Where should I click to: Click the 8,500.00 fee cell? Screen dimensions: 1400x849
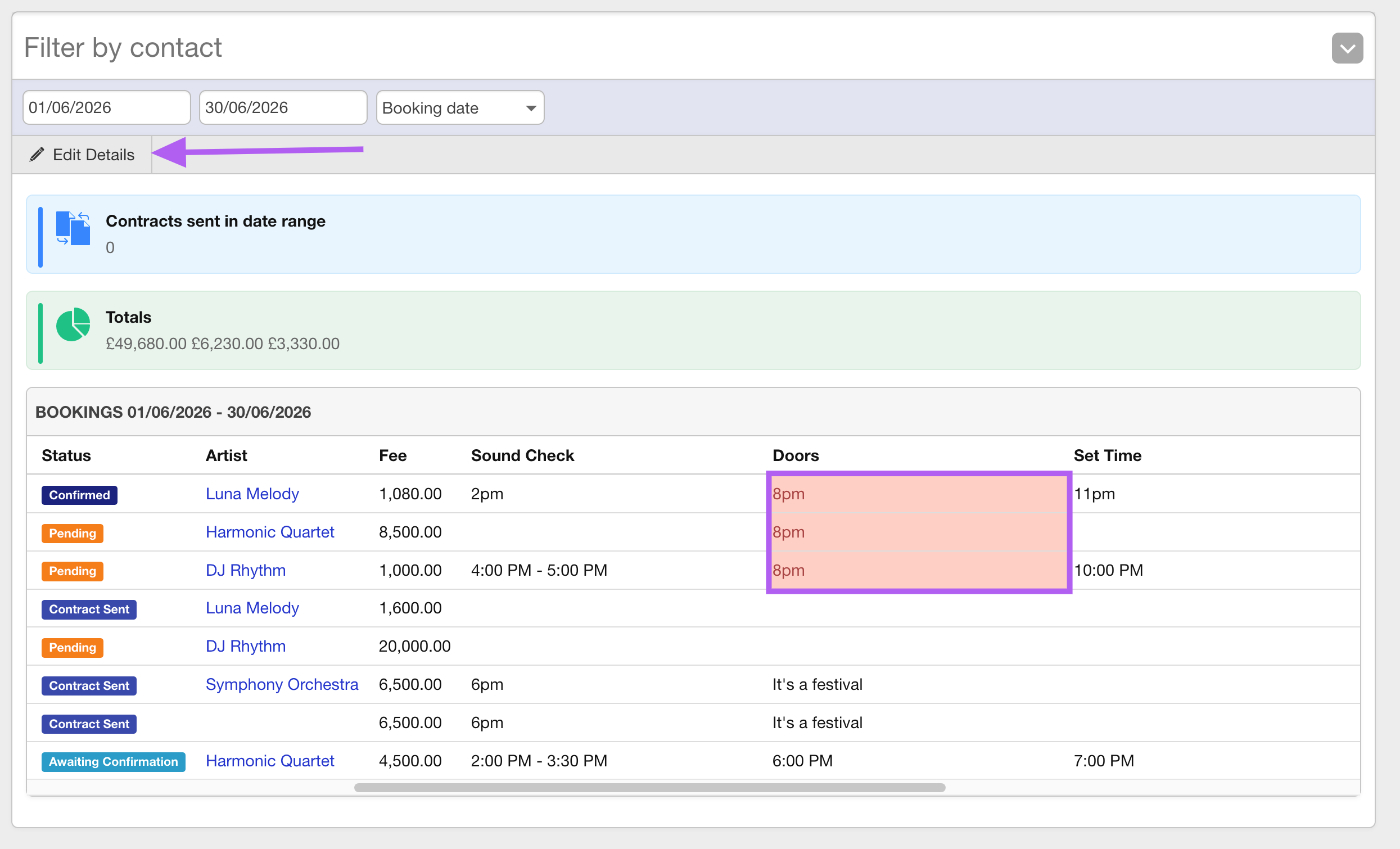click(x=410, y=532)
